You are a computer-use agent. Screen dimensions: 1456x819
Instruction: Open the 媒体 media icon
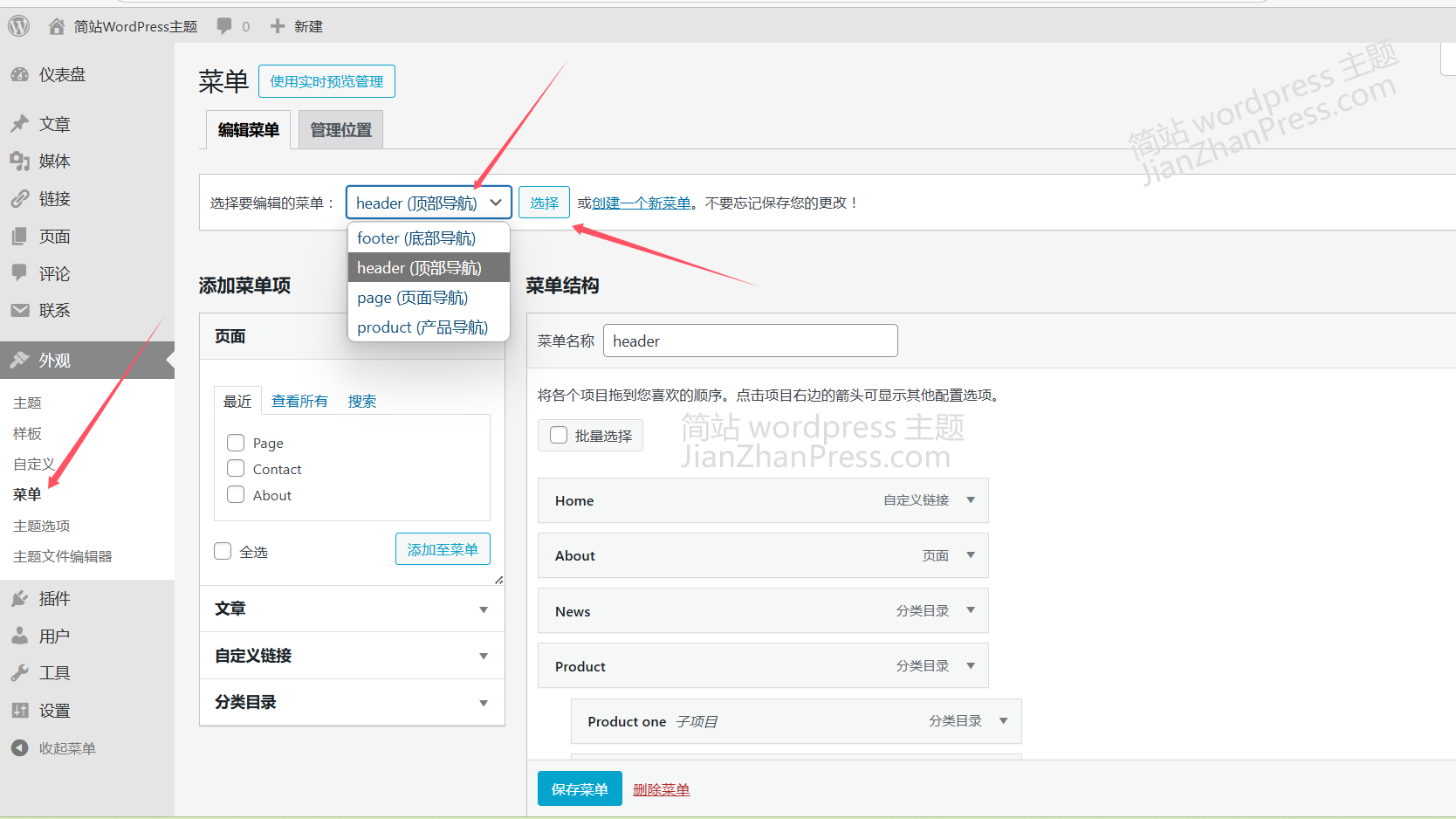coord(20,162)
